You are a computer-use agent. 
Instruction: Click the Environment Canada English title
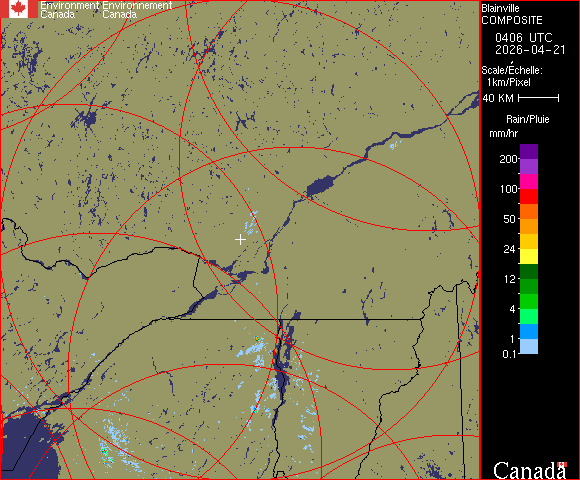69,10
